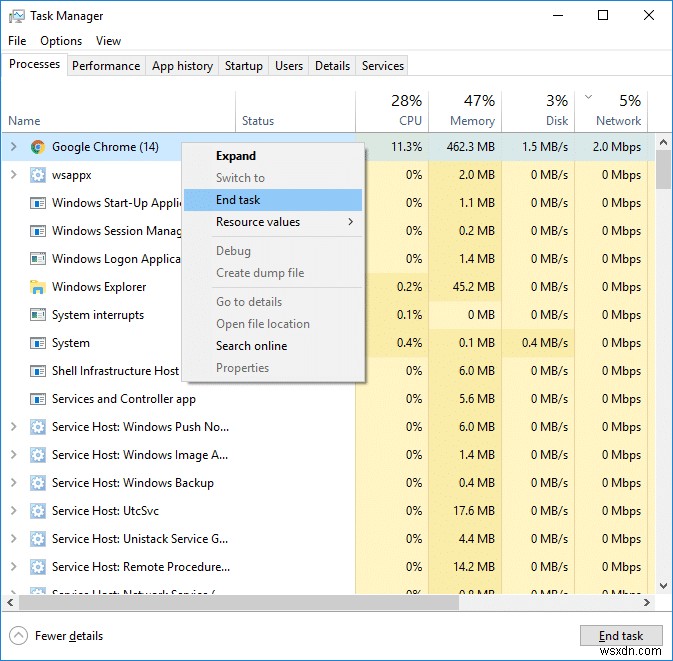Switch to the Performance tab

point(106,66)
